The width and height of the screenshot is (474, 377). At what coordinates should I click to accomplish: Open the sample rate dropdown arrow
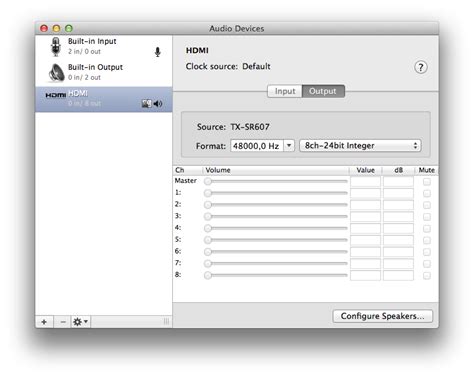click(289, 146)
